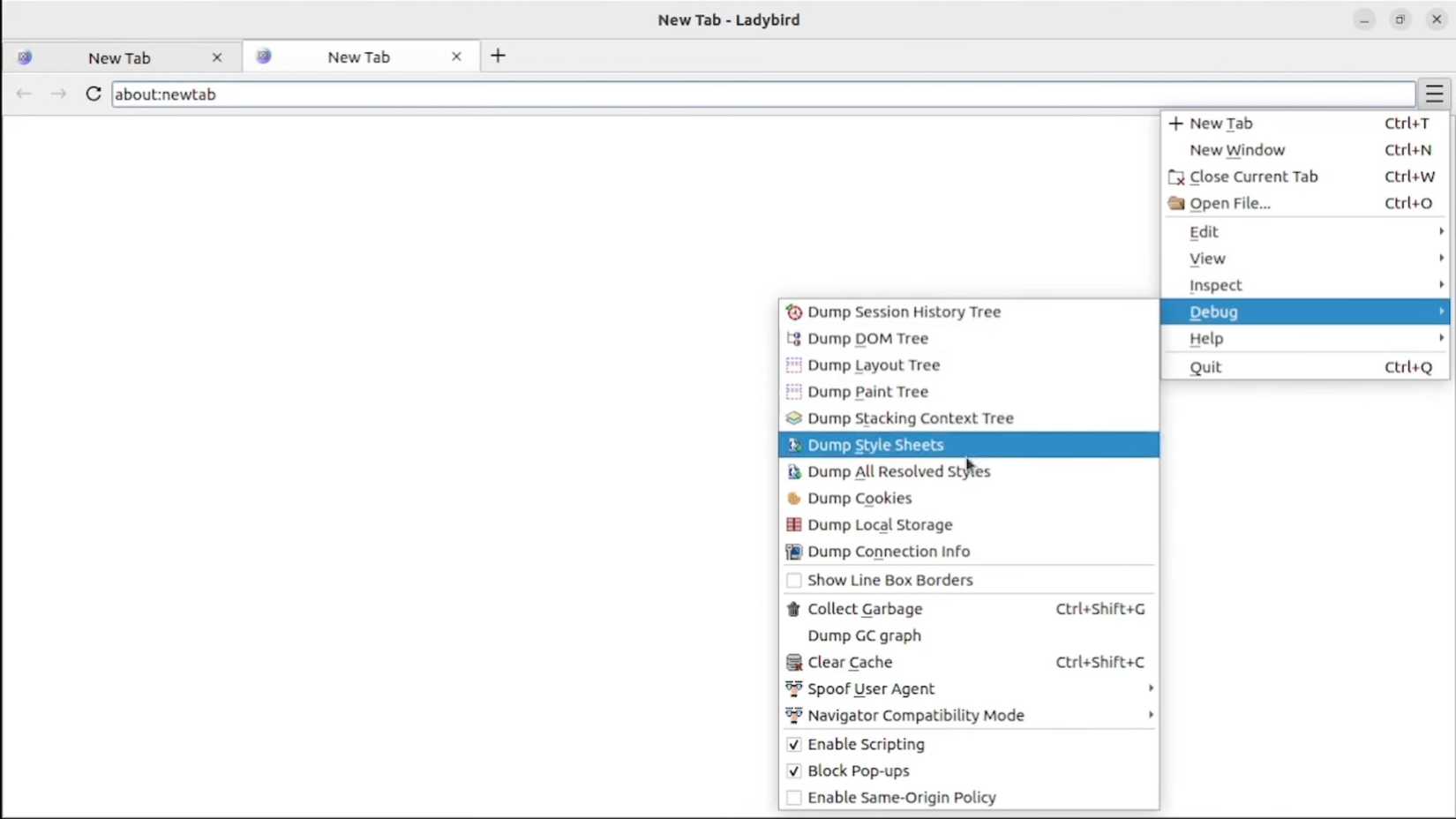Add a new tab with the plus button
1456x819 pixels.
499,56
